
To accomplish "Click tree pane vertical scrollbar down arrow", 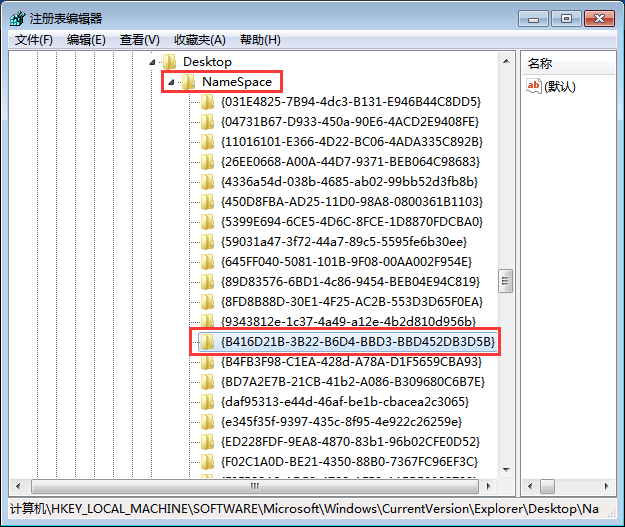I will click(x=506, y=470).
